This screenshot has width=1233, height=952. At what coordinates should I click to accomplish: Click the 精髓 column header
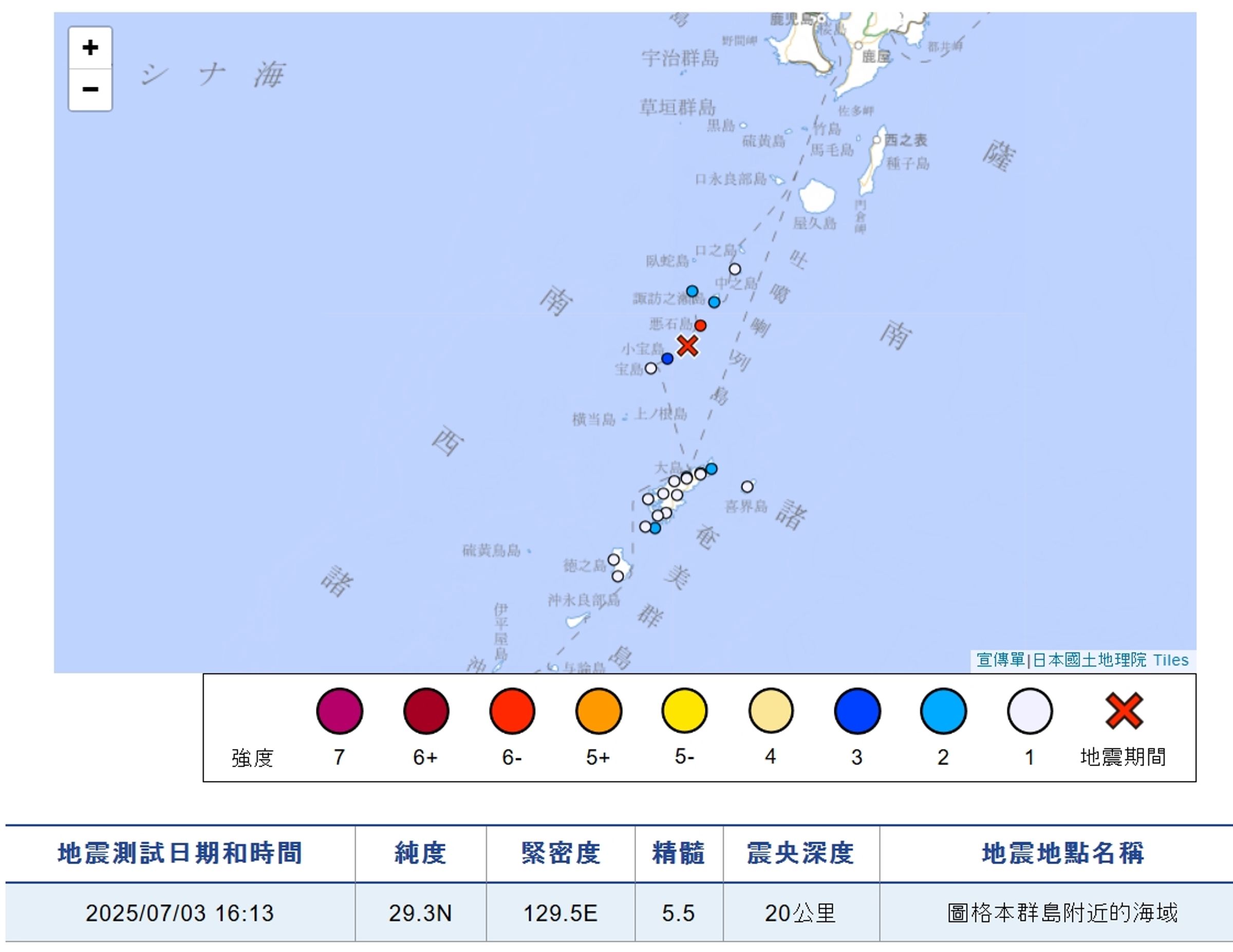(679, 853)
